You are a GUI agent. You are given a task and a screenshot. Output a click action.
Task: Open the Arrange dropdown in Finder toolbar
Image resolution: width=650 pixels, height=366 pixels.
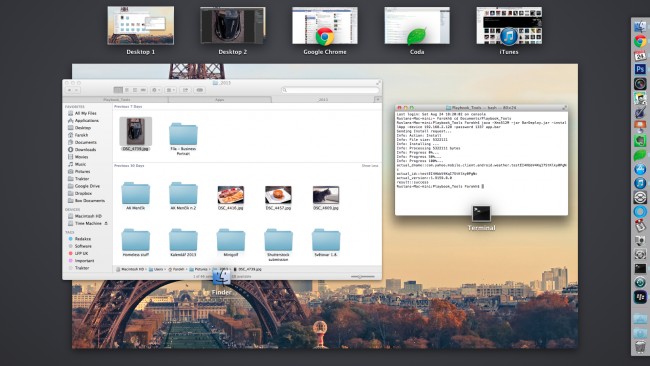[x=170, y=90]
